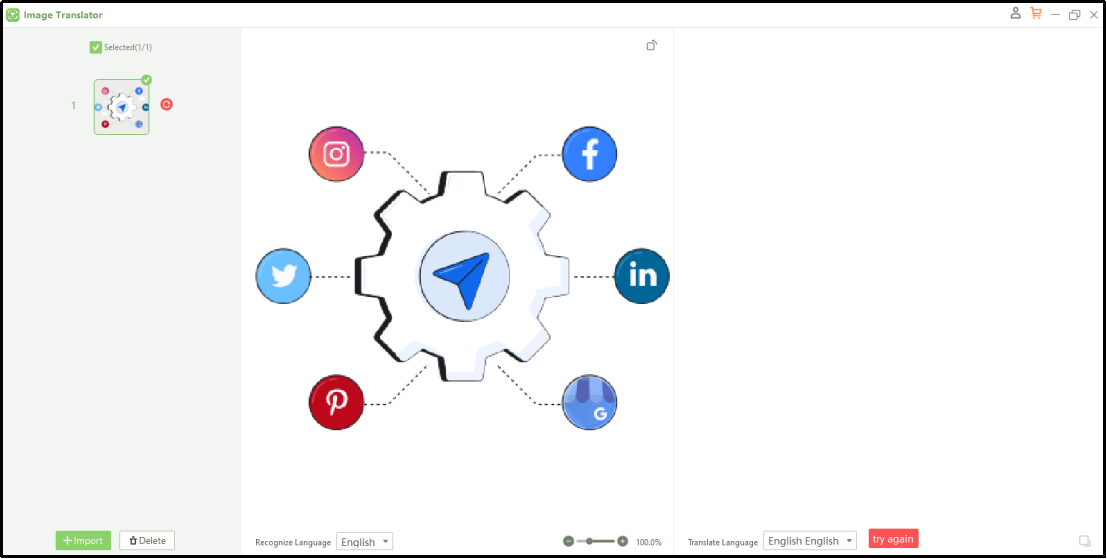Zoom in with the plus icon
This screenshot has height=559, width=1107.
click(623, 541)
